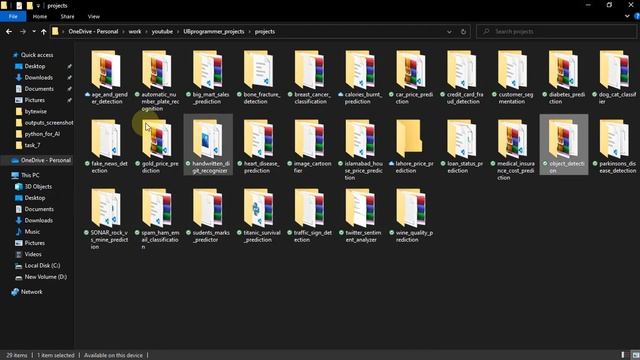Viewport: 640px width, 360px height.
Task: Select the fake_news_detection folder
Action: point(106,146)
